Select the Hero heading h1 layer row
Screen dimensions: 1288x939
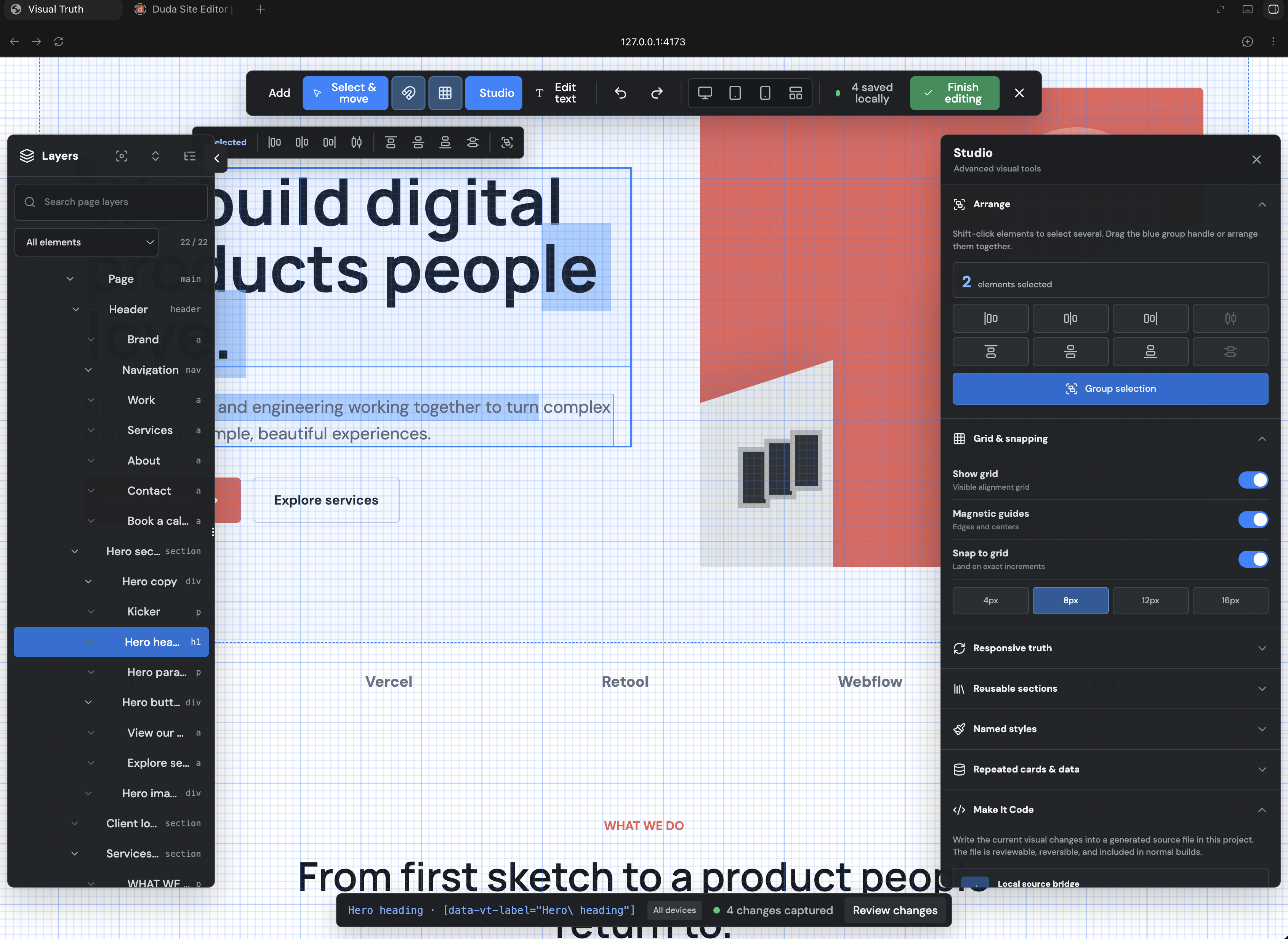[111, 642]
